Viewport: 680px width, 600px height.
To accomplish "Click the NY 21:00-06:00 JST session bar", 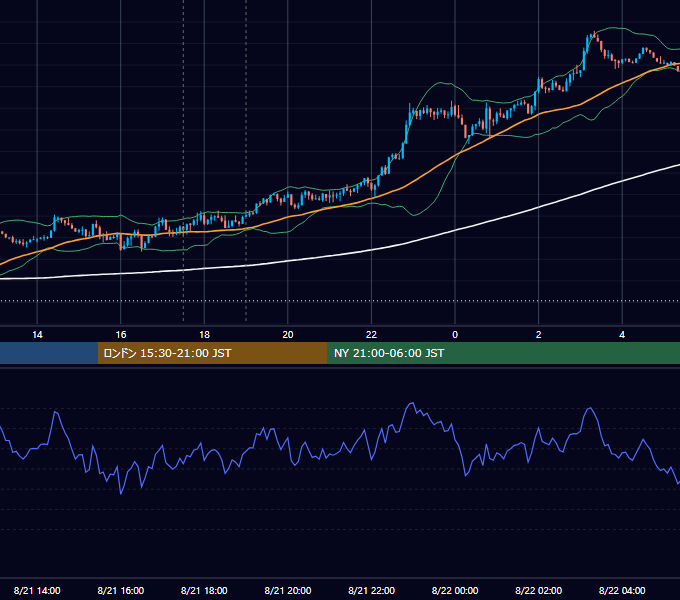I will click(x=503, y=353).
